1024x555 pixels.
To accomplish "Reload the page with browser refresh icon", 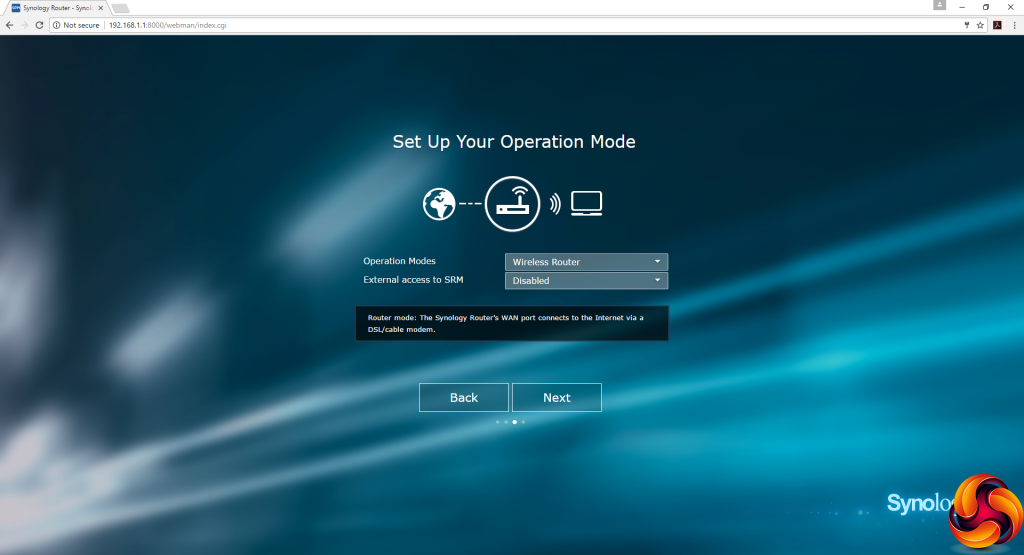I will click(39, 25).
